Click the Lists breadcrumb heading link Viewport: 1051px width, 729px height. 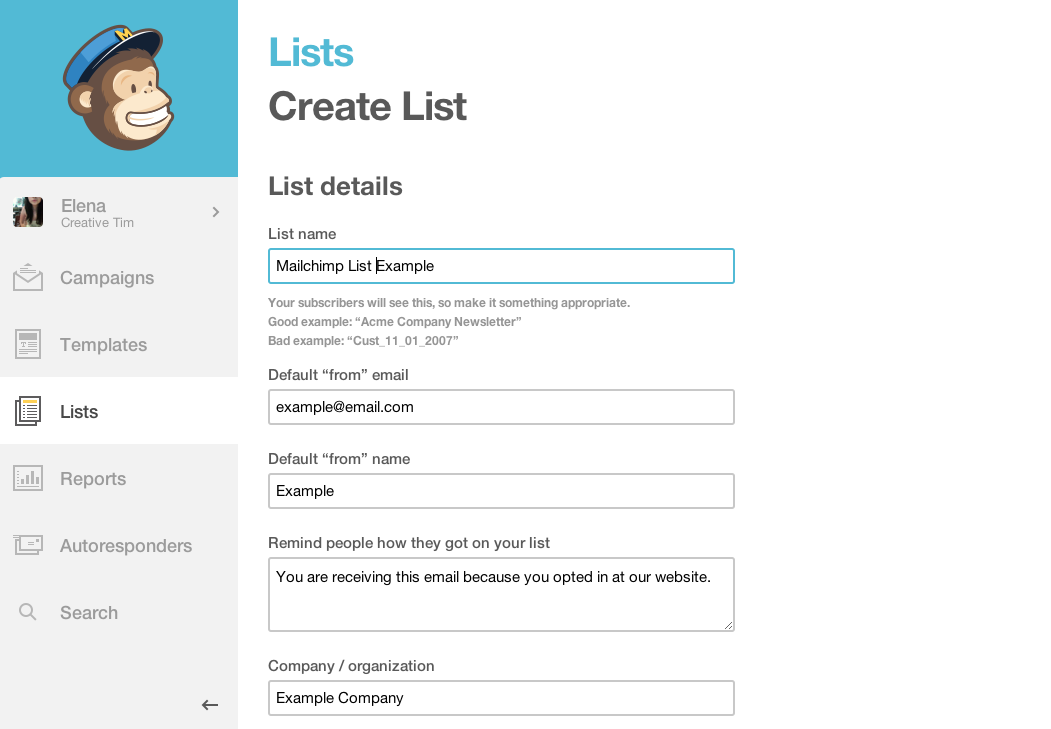[x=311, y=52]
